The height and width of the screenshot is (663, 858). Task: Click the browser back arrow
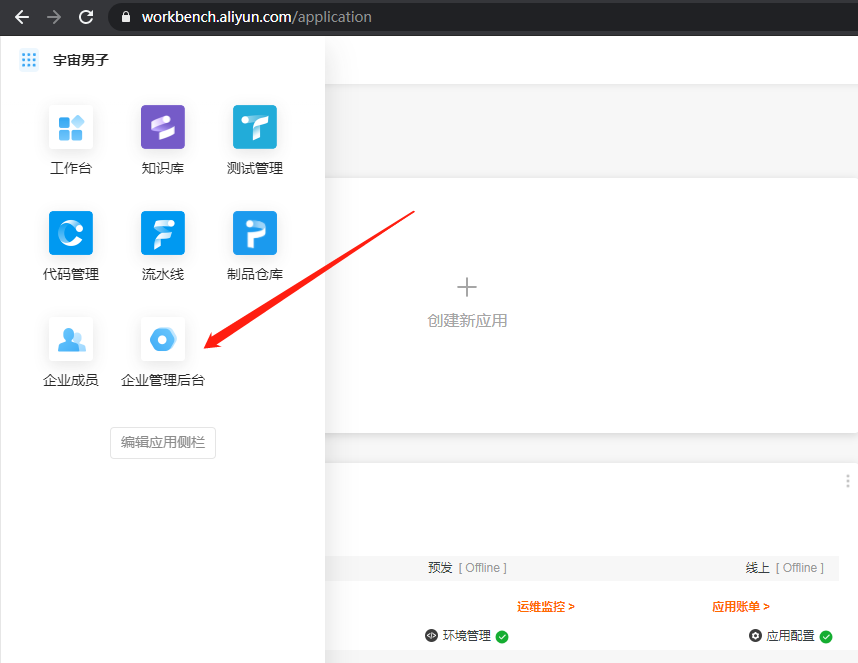pos(22,17)
